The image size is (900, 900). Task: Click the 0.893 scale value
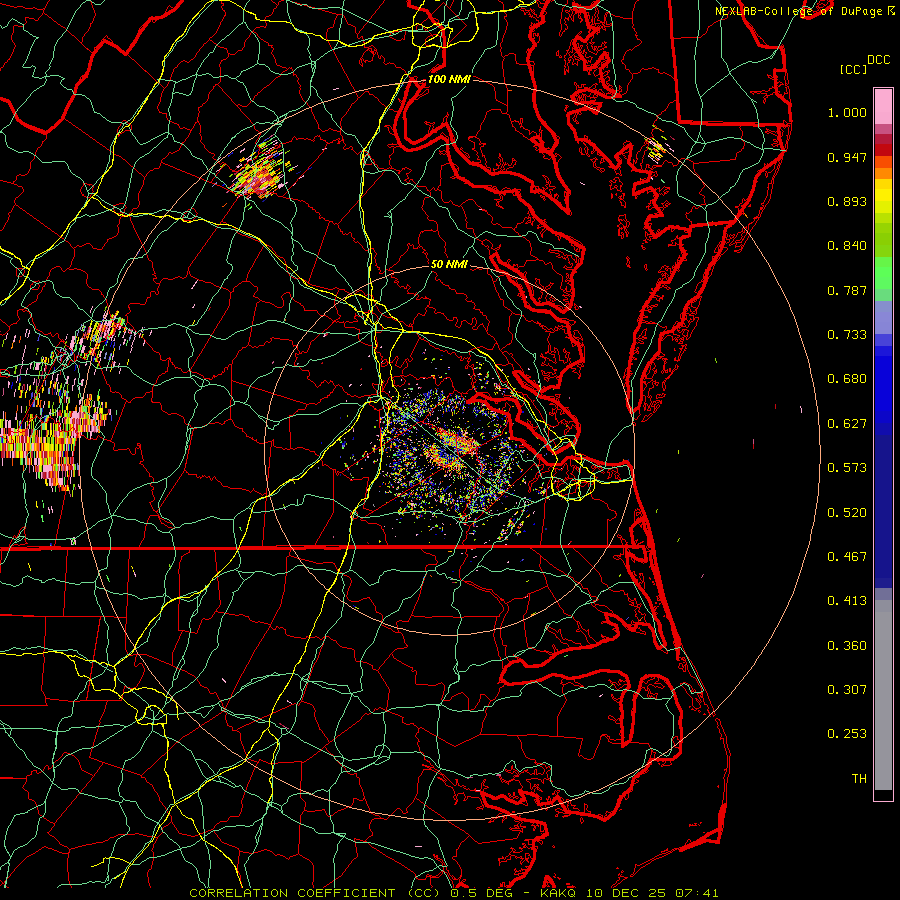[x=847, y=201]
